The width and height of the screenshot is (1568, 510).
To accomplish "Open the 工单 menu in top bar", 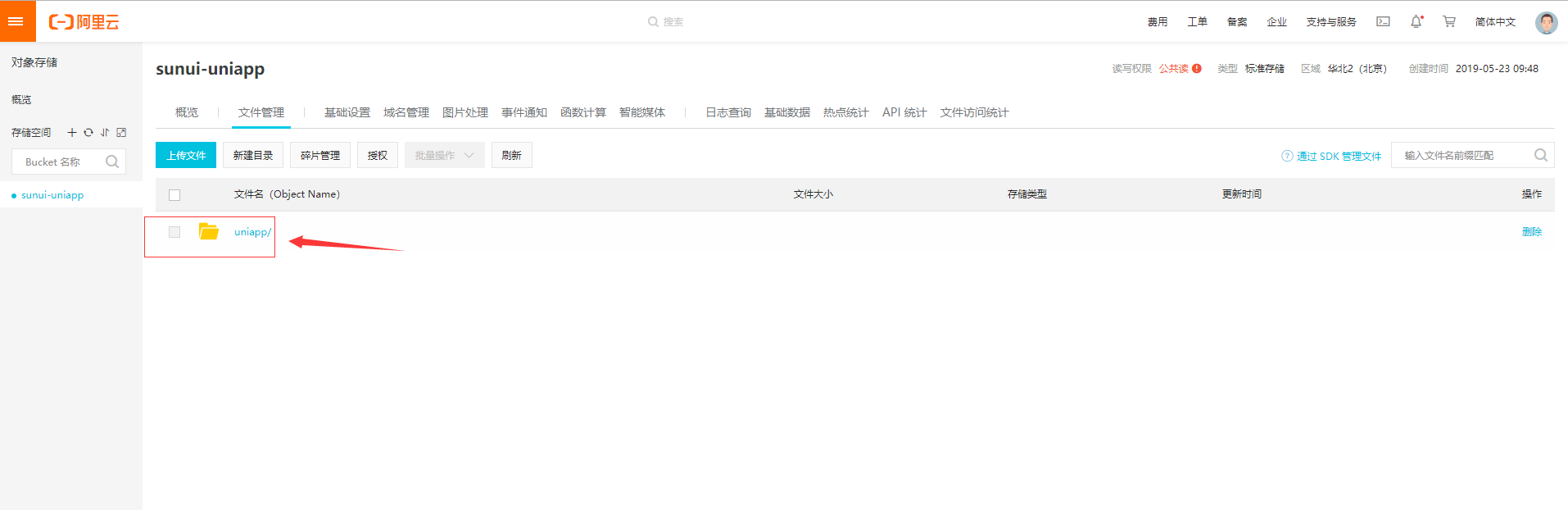I will point(1198,22).
